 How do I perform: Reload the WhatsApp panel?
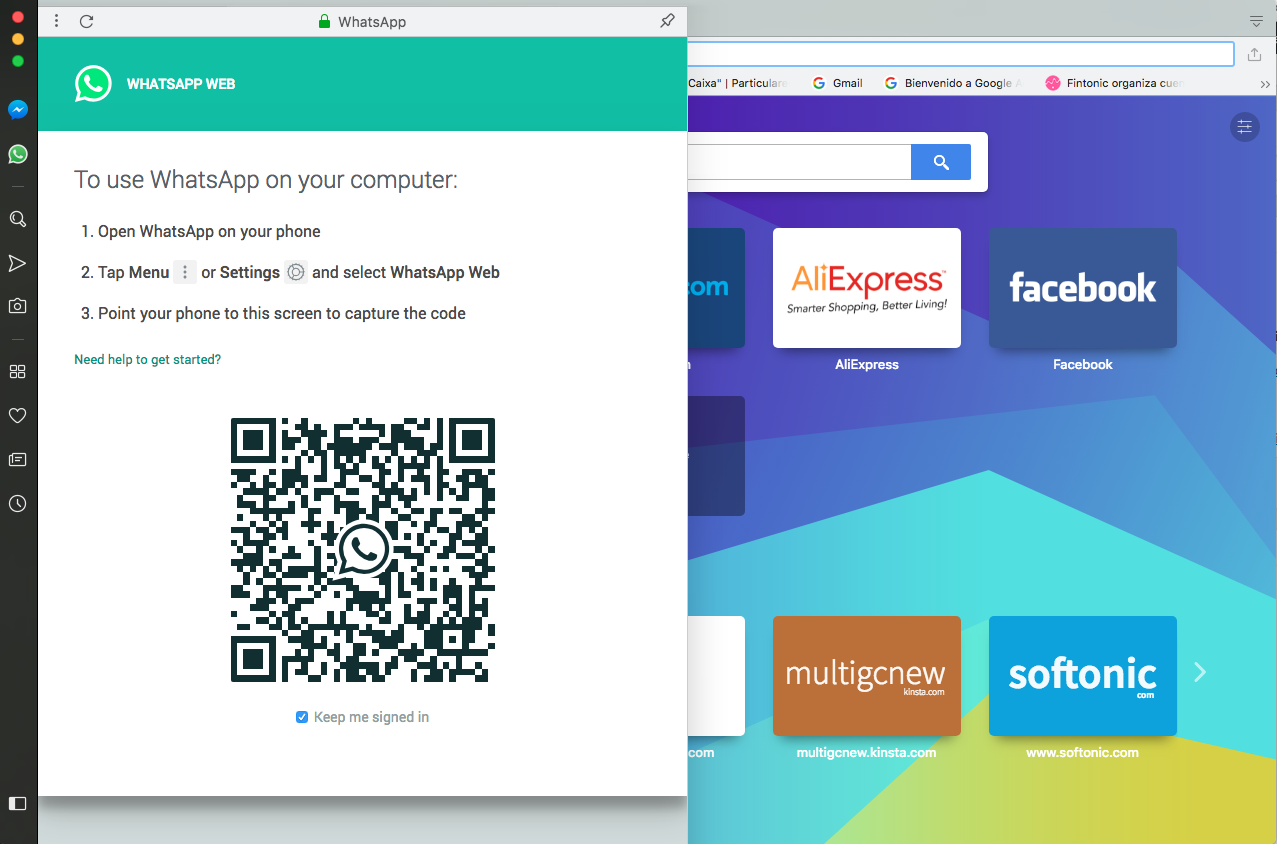(x=86, y=21)
